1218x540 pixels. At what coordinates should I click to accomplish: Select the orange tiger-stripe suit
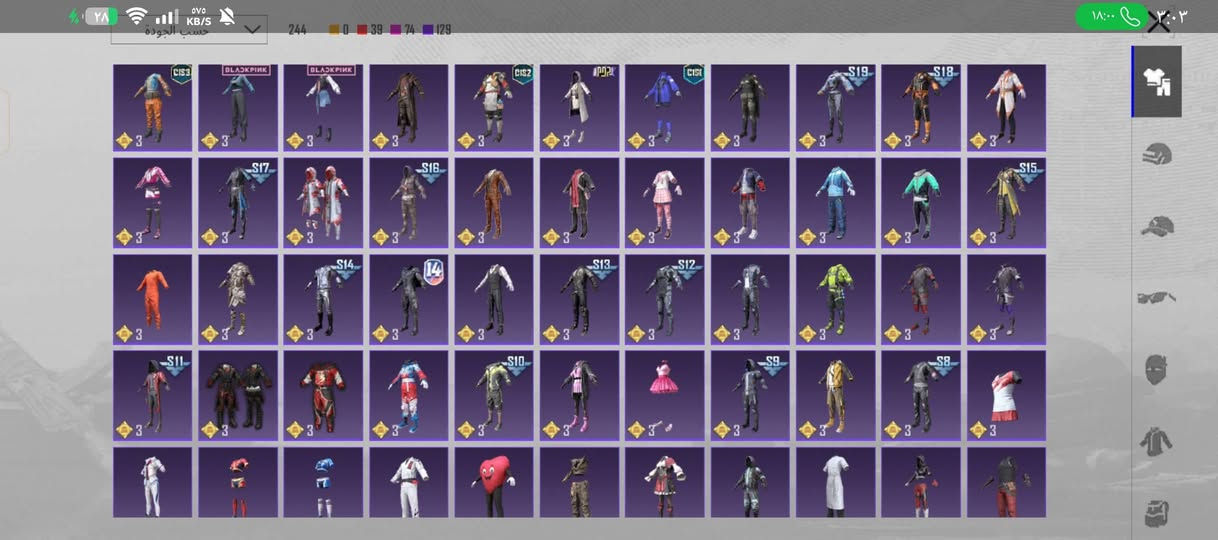click(x=494, y=203)
